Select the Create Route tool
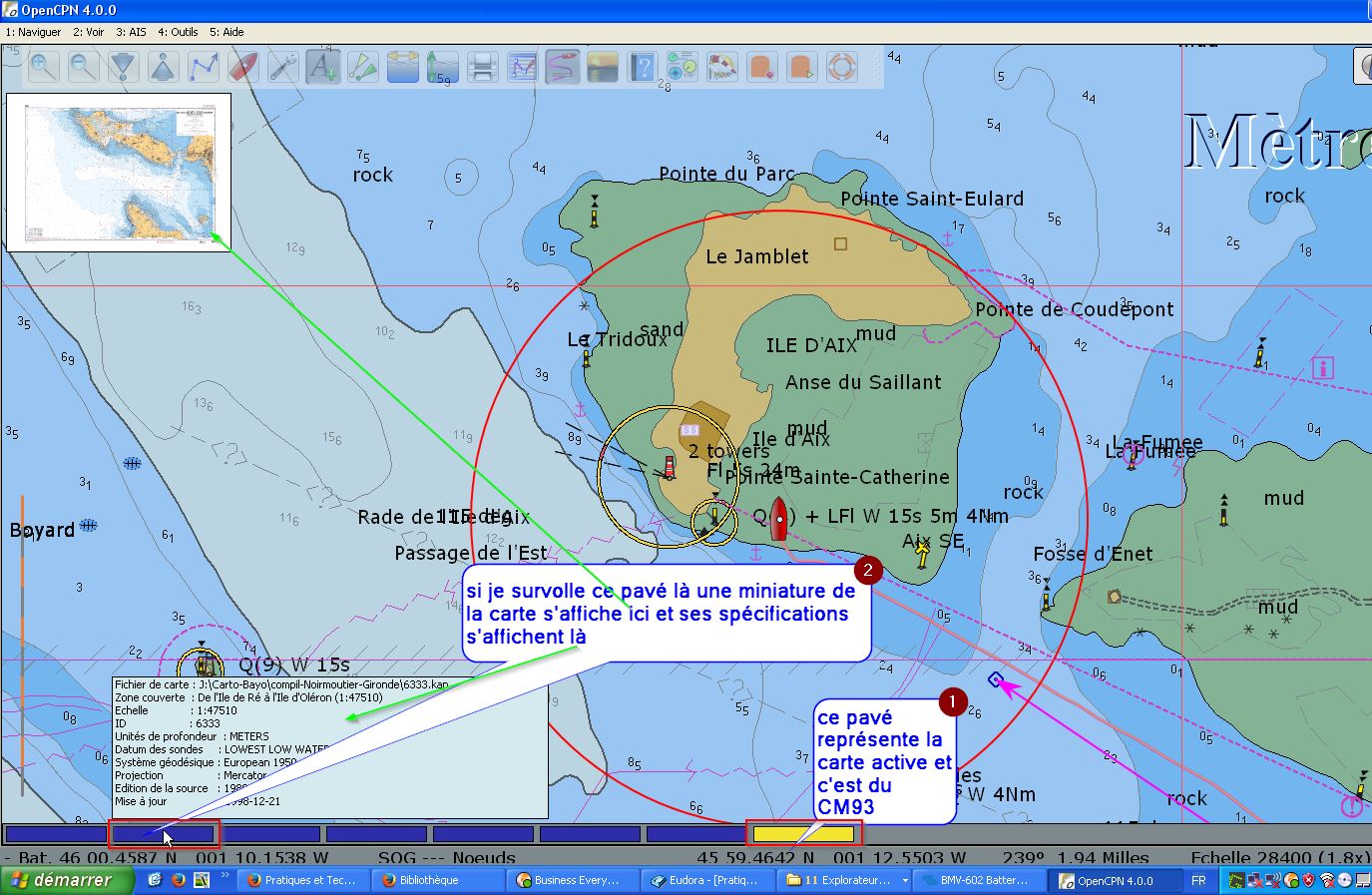The height and width of the screenshot is (895, 1372). tap(204, 67)
